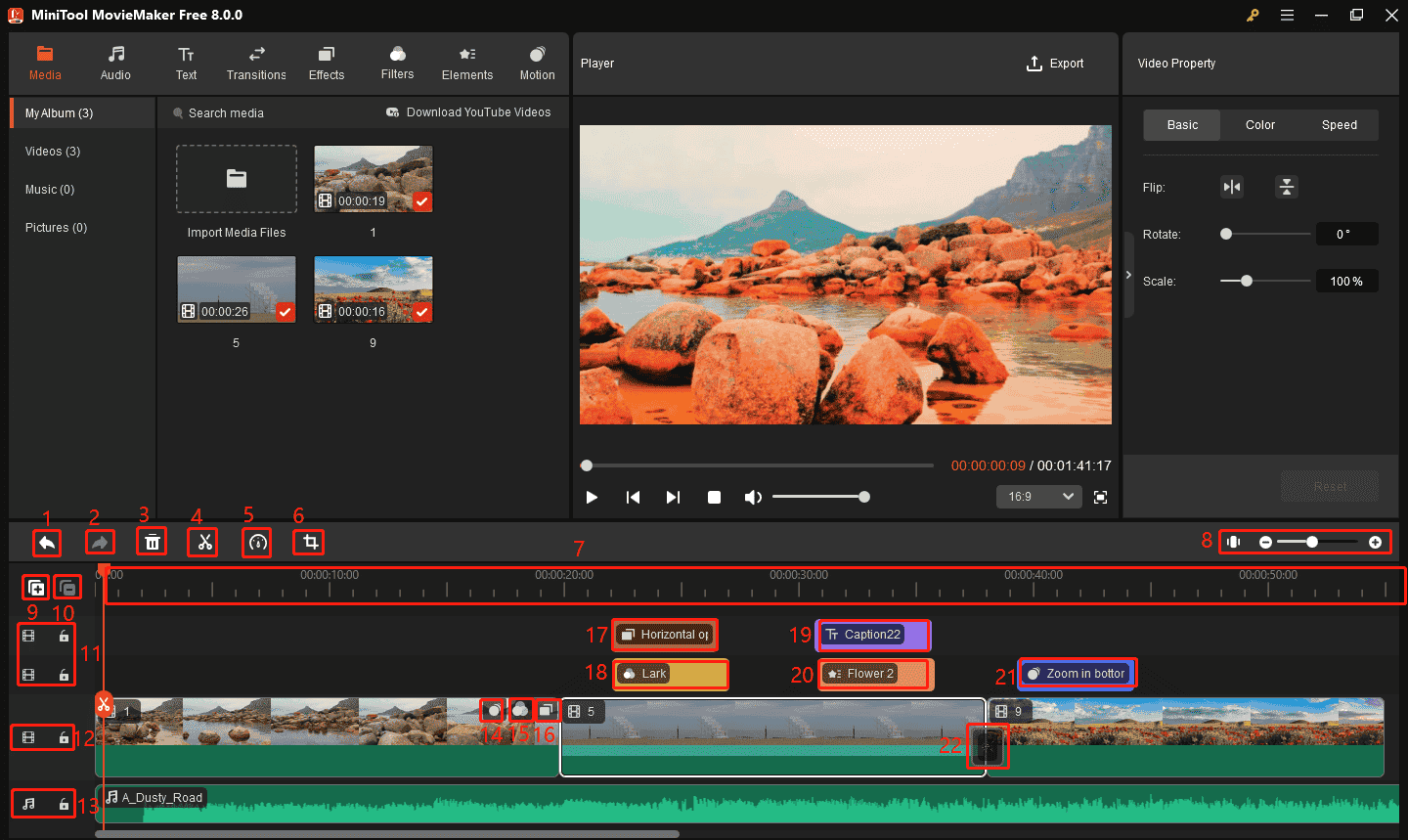Viewport: 1408px width, 840px height.
Task: Mute the player volume
Action: click(752, 498)
